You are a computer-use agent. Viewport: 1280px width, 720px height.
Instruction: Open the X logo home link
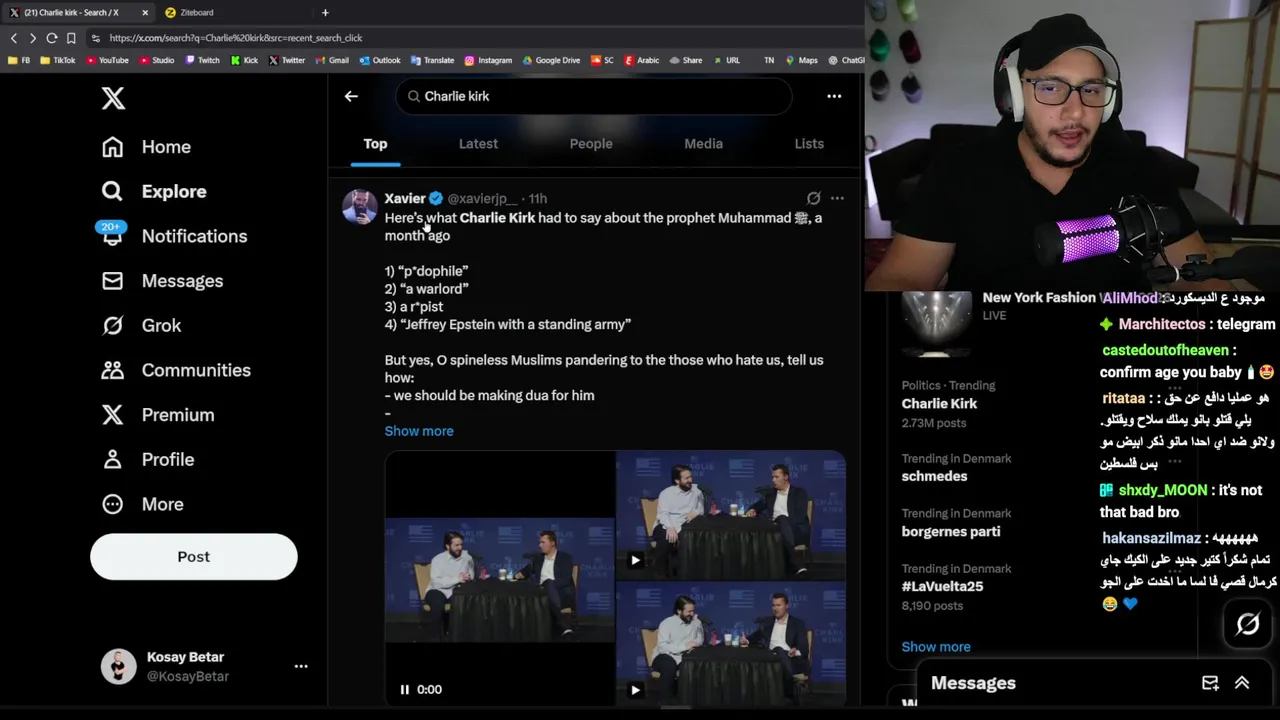pyautogui.click(x=113, y=98)
